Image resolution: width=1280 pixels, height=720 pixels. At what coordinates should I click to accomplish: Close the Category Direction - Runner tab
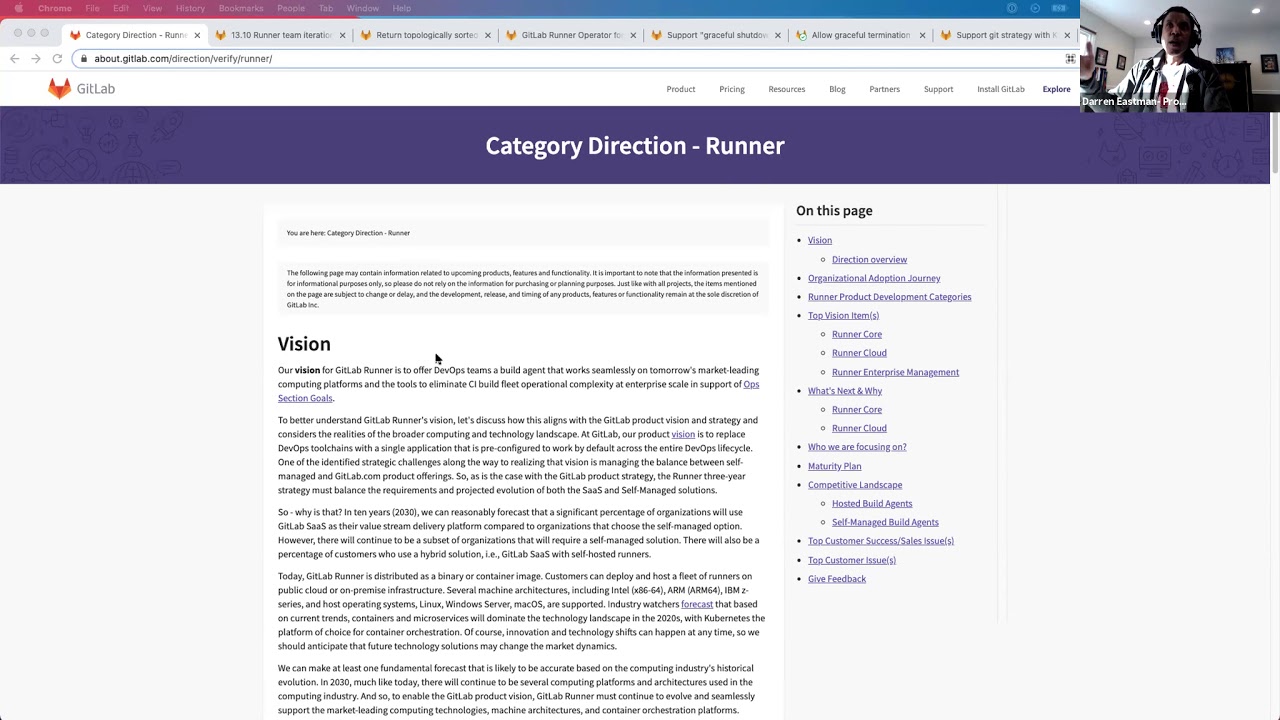[197, 35]
